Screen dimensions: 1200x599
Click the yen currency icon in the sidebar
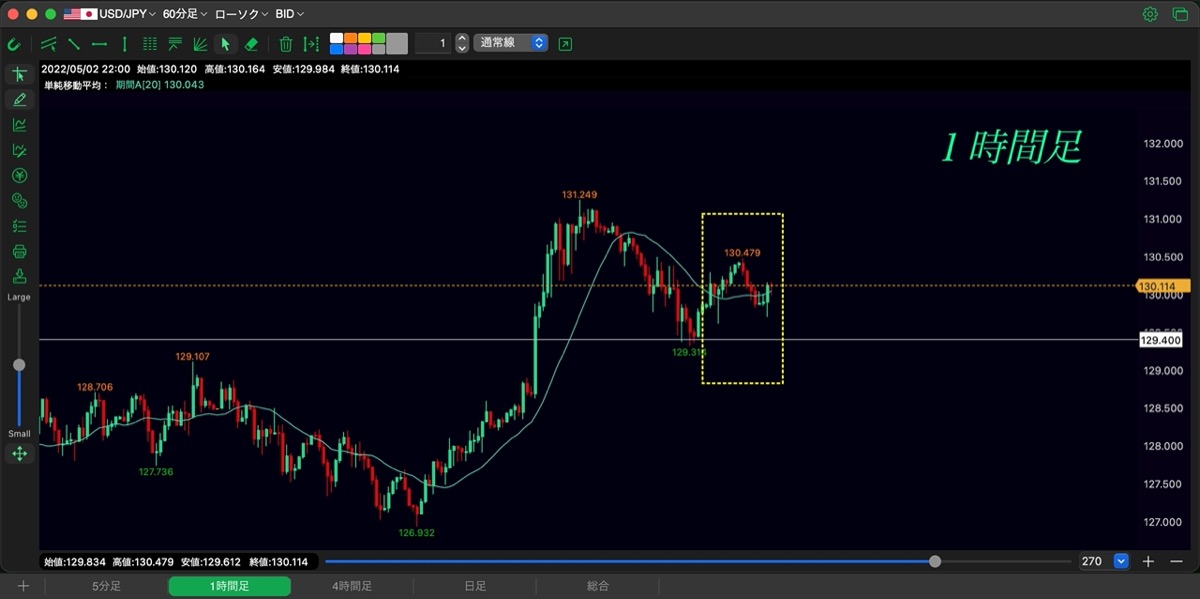[19, 176]
